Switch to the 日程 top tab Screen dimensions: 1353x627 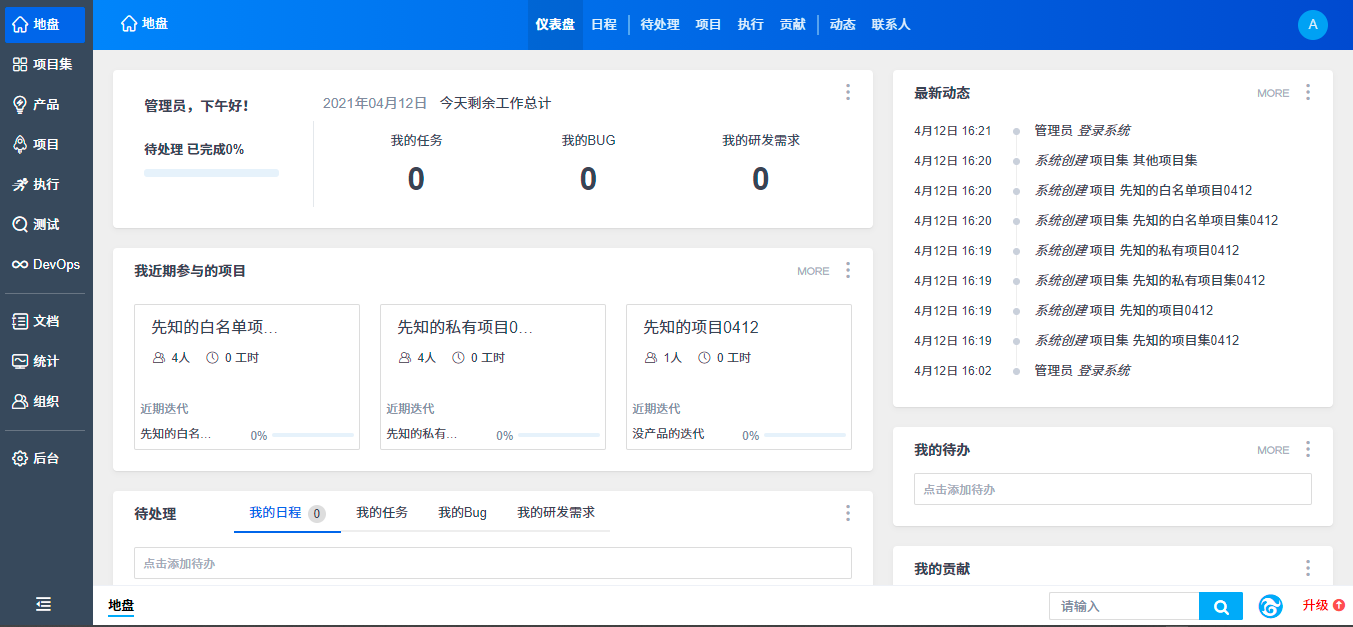click(x=604, y=25)
